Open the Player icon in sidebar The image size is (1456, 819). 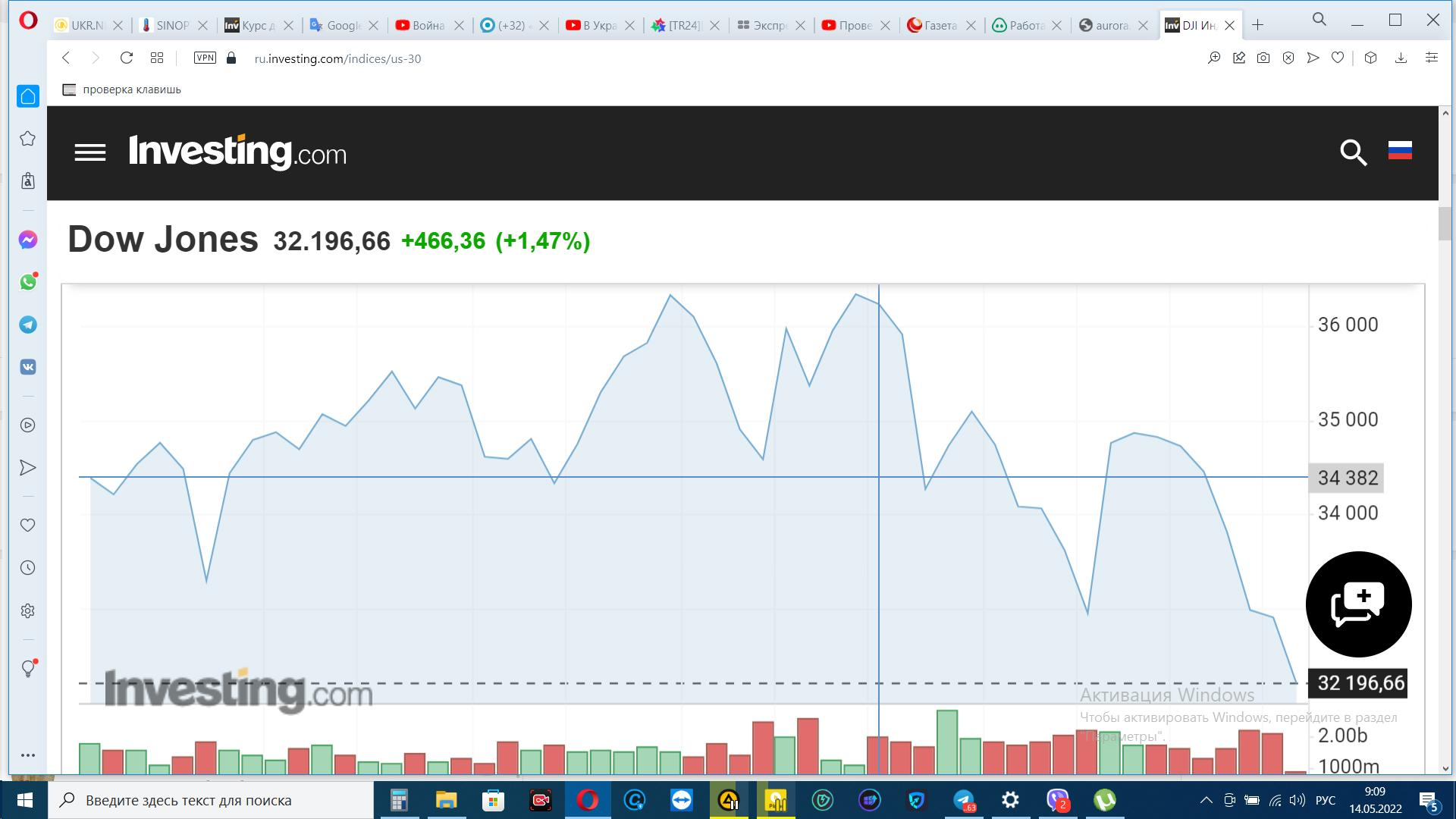[x=28, y=425]
